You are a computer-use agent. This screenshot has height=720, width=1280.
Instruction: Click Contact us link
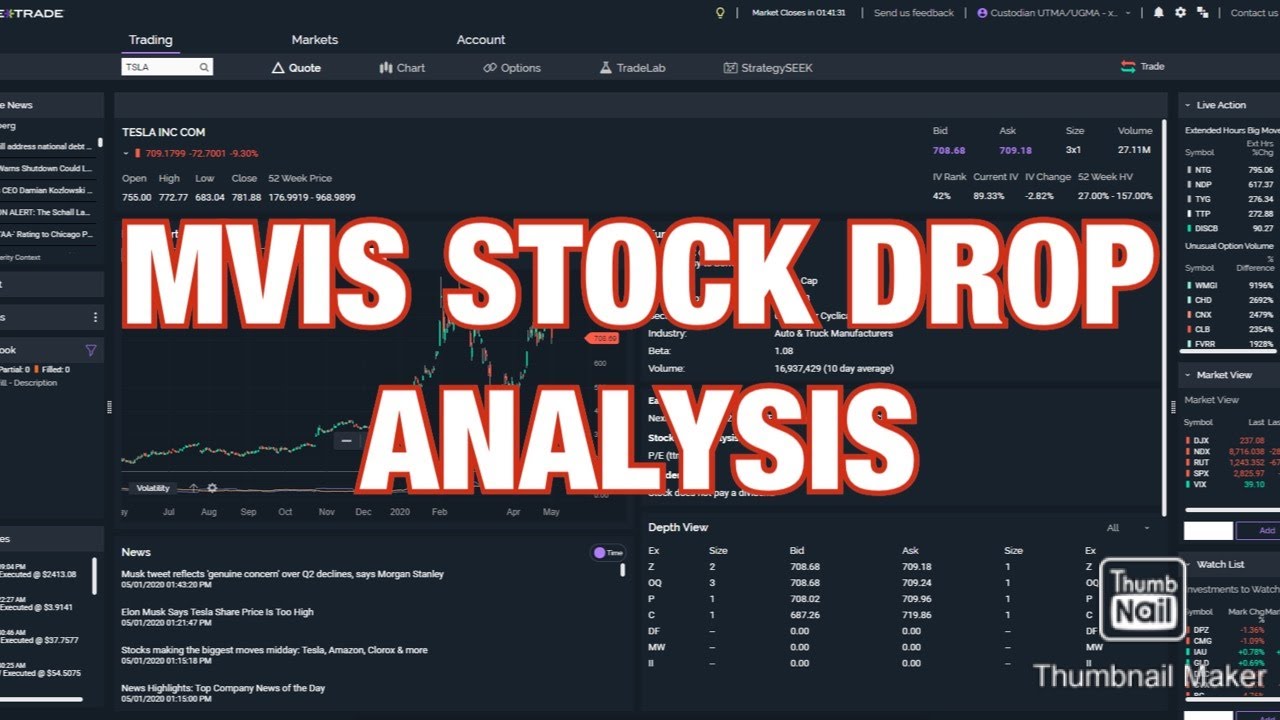tap(1254, 13)
